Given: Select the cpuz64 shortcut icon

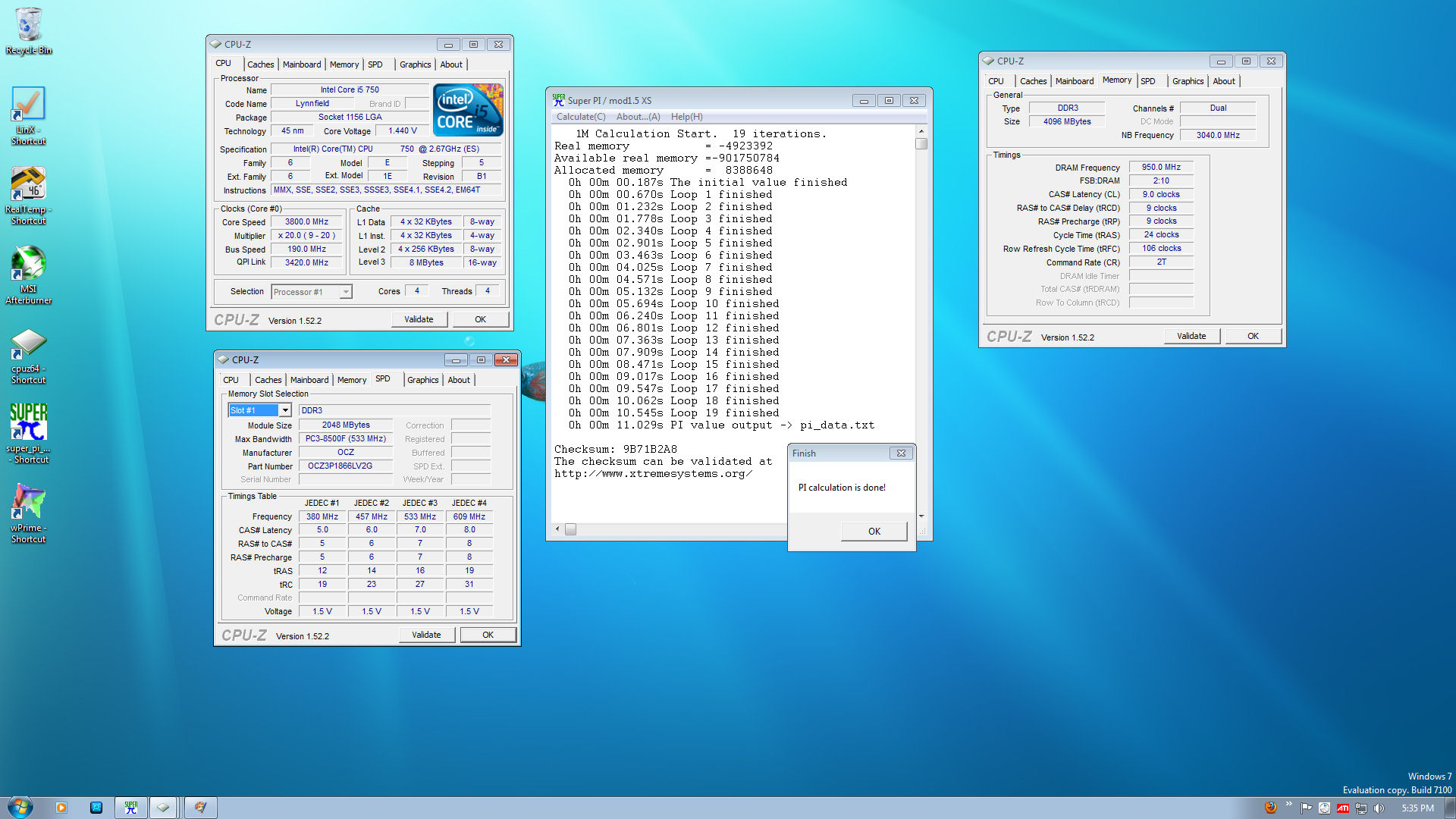Looking at the screenshot, I should [28, 356].
